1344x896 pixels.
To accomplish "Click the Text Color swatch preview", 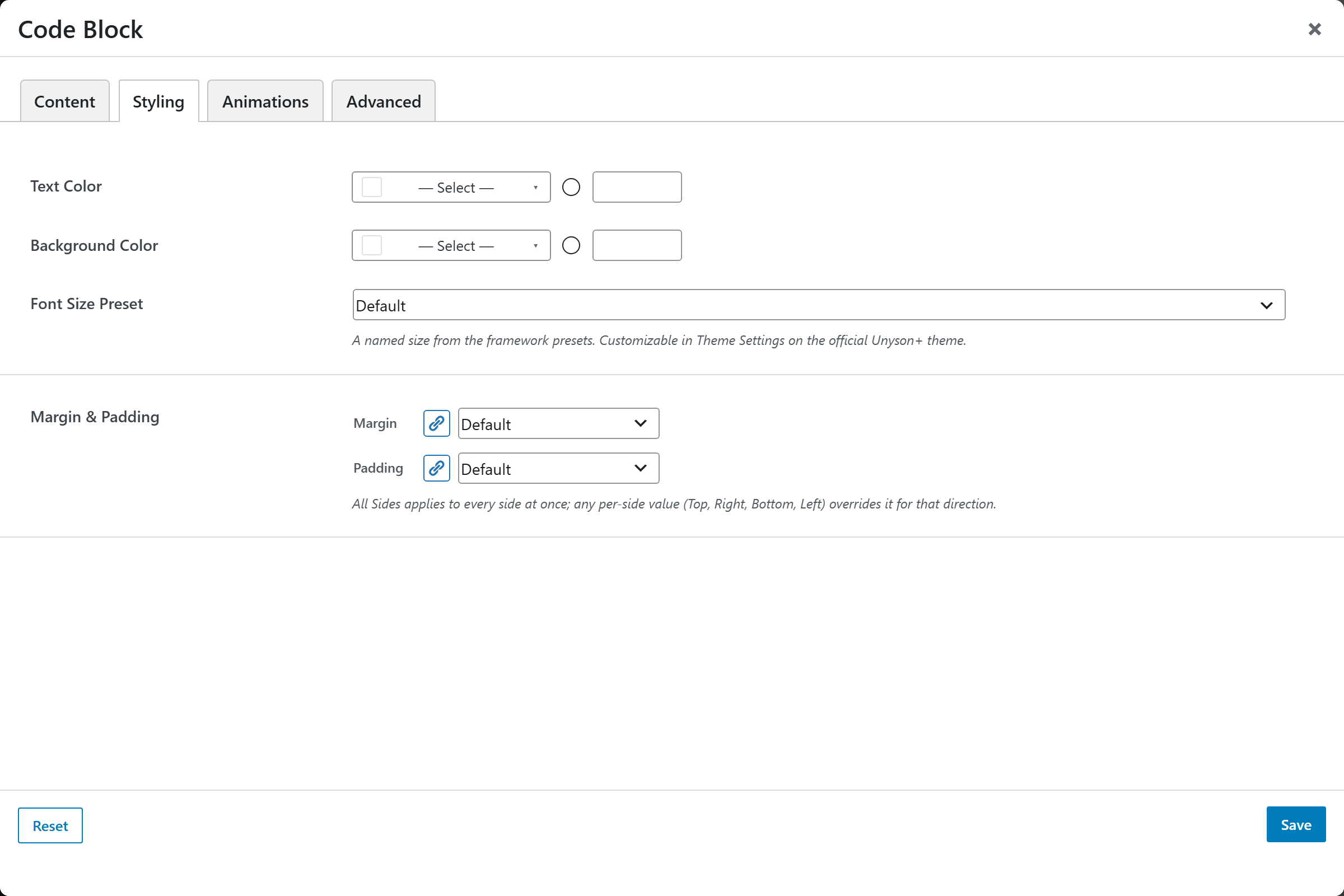I will [372, 187].
